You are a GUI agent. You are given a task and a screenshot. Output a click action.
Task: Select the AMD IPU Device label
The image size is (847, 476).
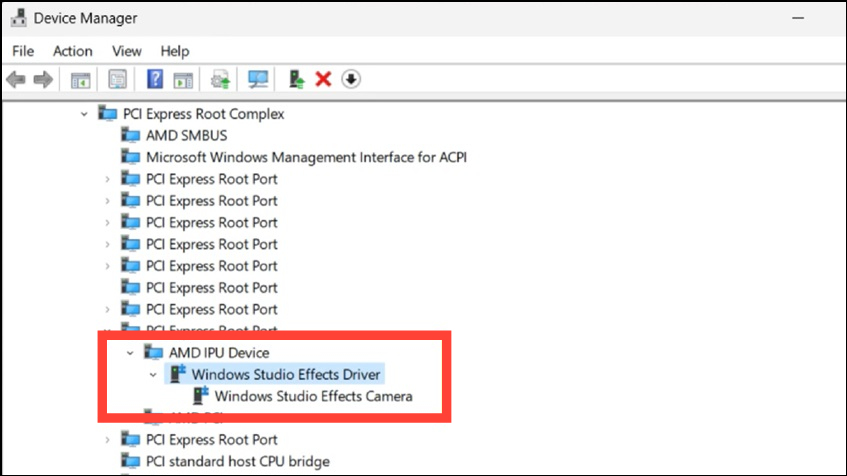point(219,353)
